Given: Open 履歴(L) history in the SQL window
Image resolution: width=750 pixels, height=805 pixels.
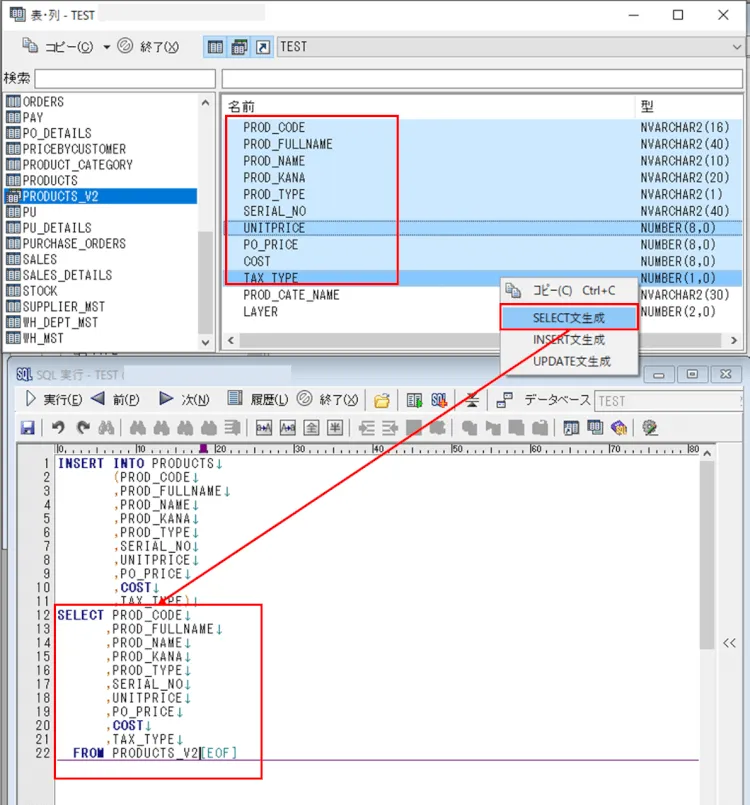Looking at the screenshot, I should point(258,399).
